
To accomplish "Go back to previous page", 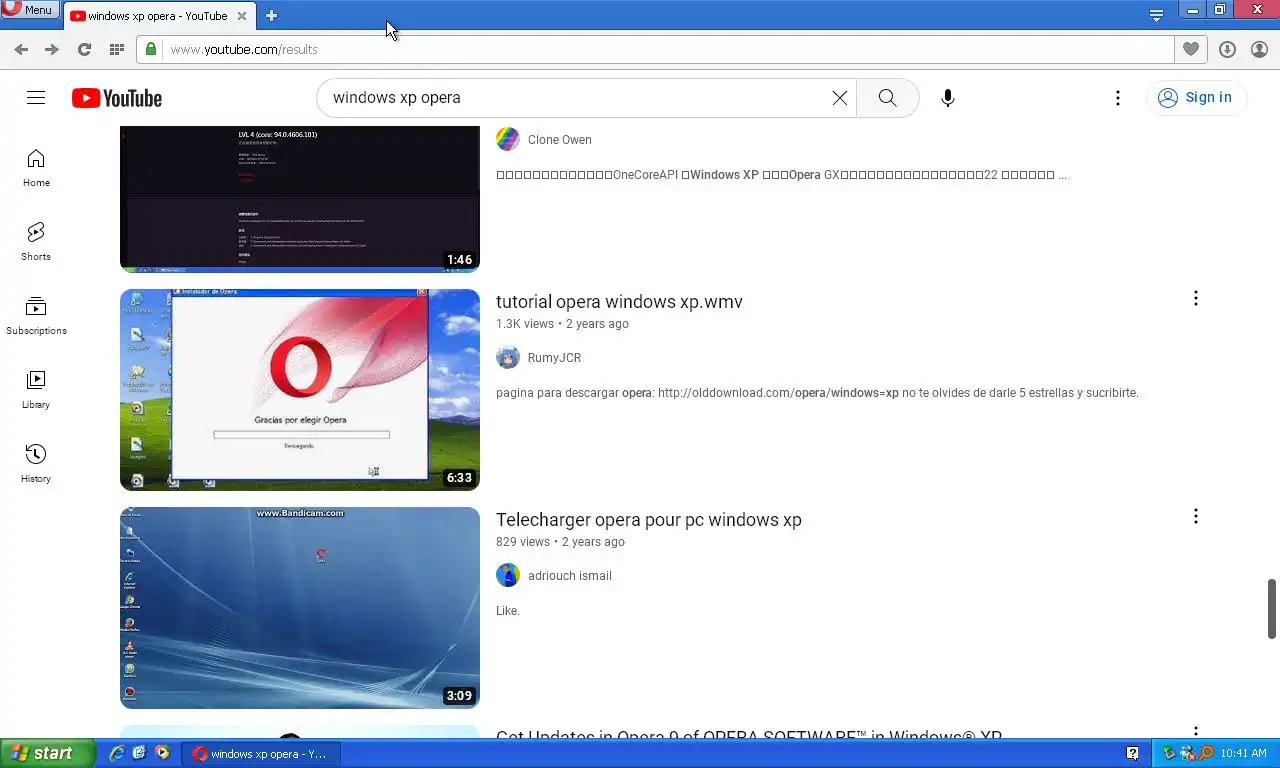I will (x=21, y=49).
